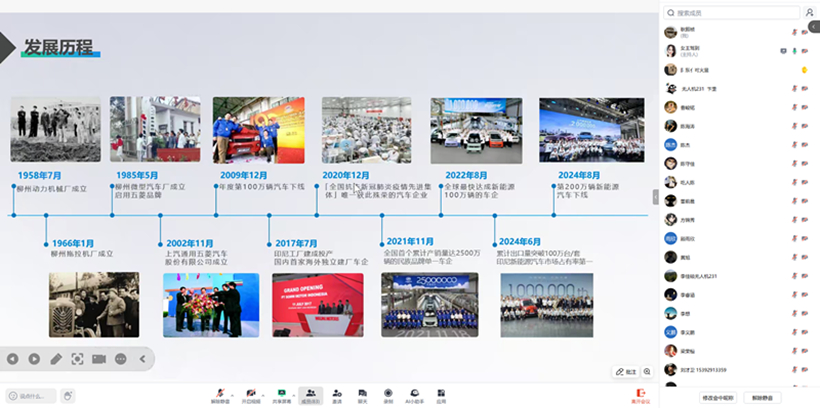
Task: Open the video options arrow
Action: 263,395
